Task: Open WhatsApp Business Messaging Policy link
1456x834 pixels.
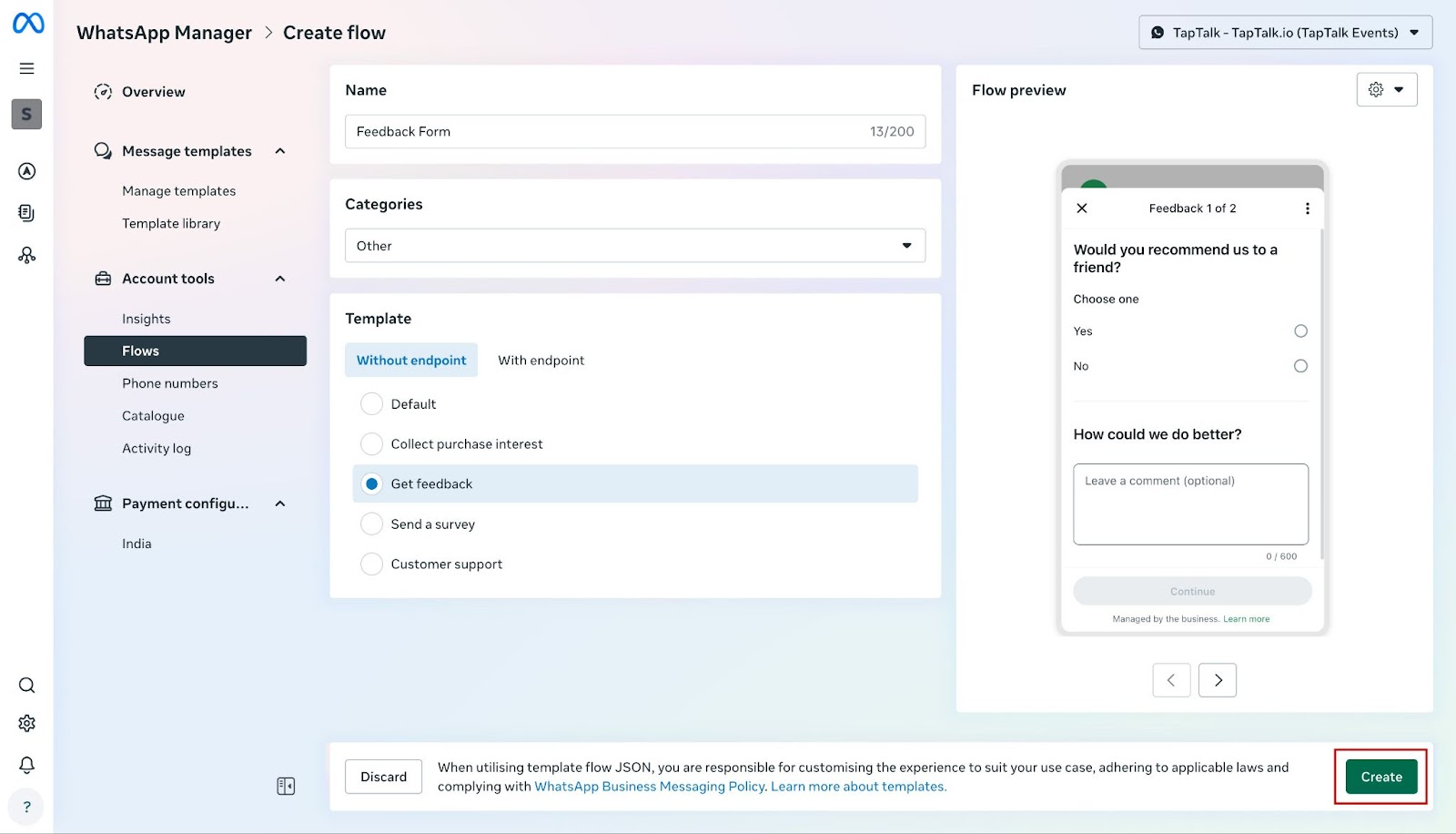Action: [x=650, y=787]
